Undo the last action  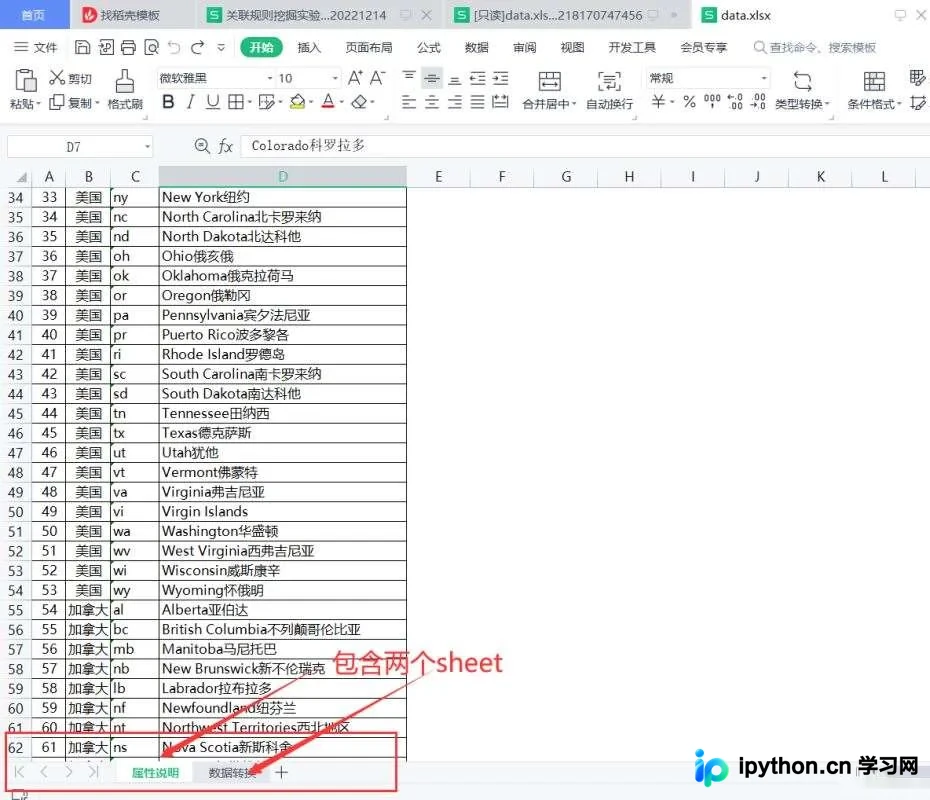174,47
